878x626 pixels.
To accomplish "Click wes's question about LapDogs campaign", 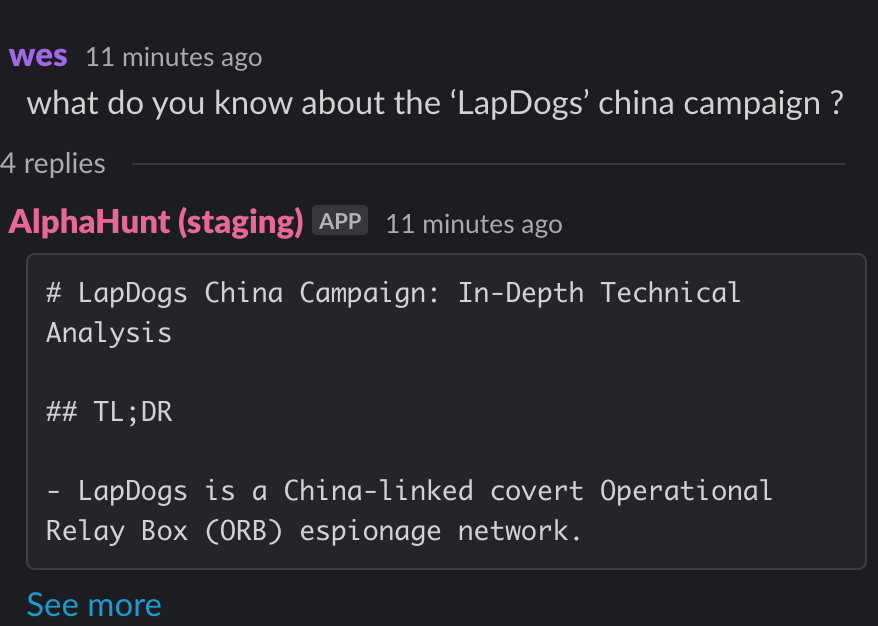I will point(435,104).
